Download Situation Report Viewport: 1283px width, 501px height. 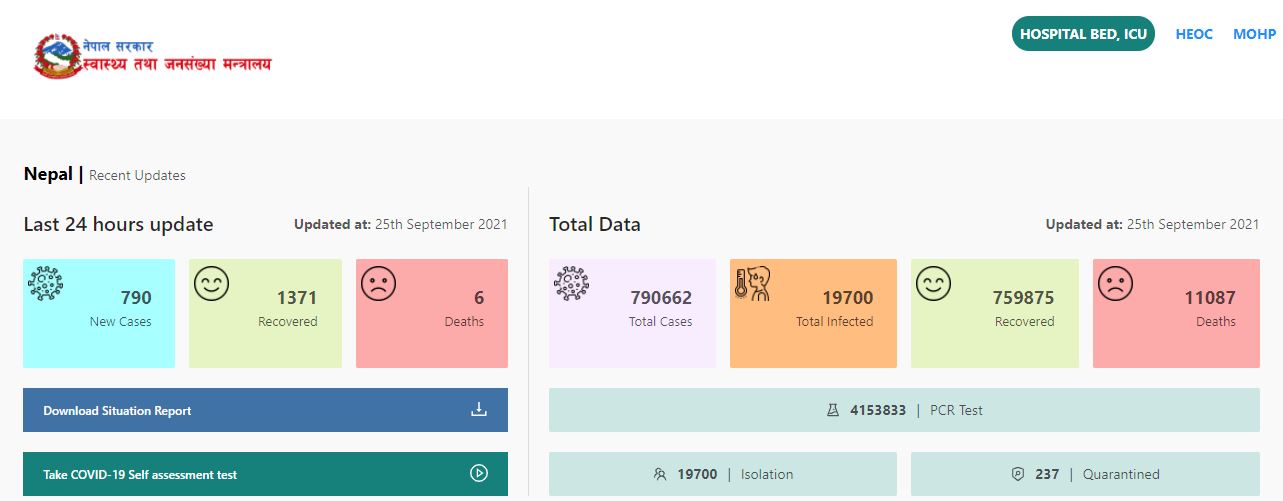click(x=265, y=410)
